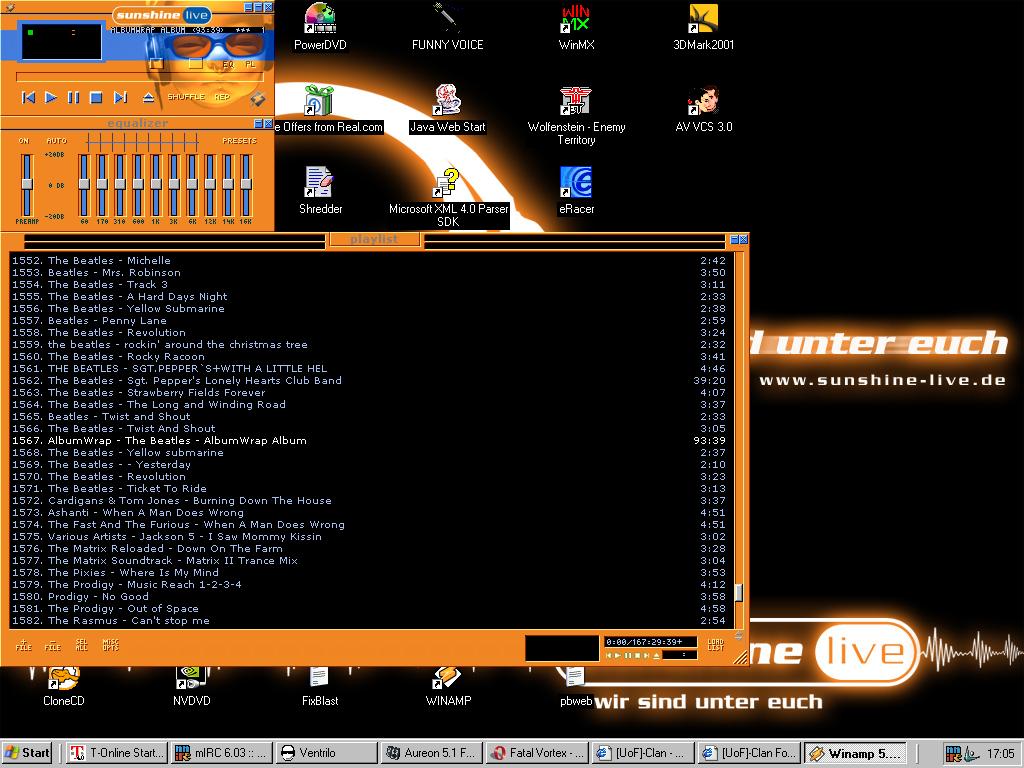
Task: Select the WINAMP desktop shortcut
Action: point(448,687)
